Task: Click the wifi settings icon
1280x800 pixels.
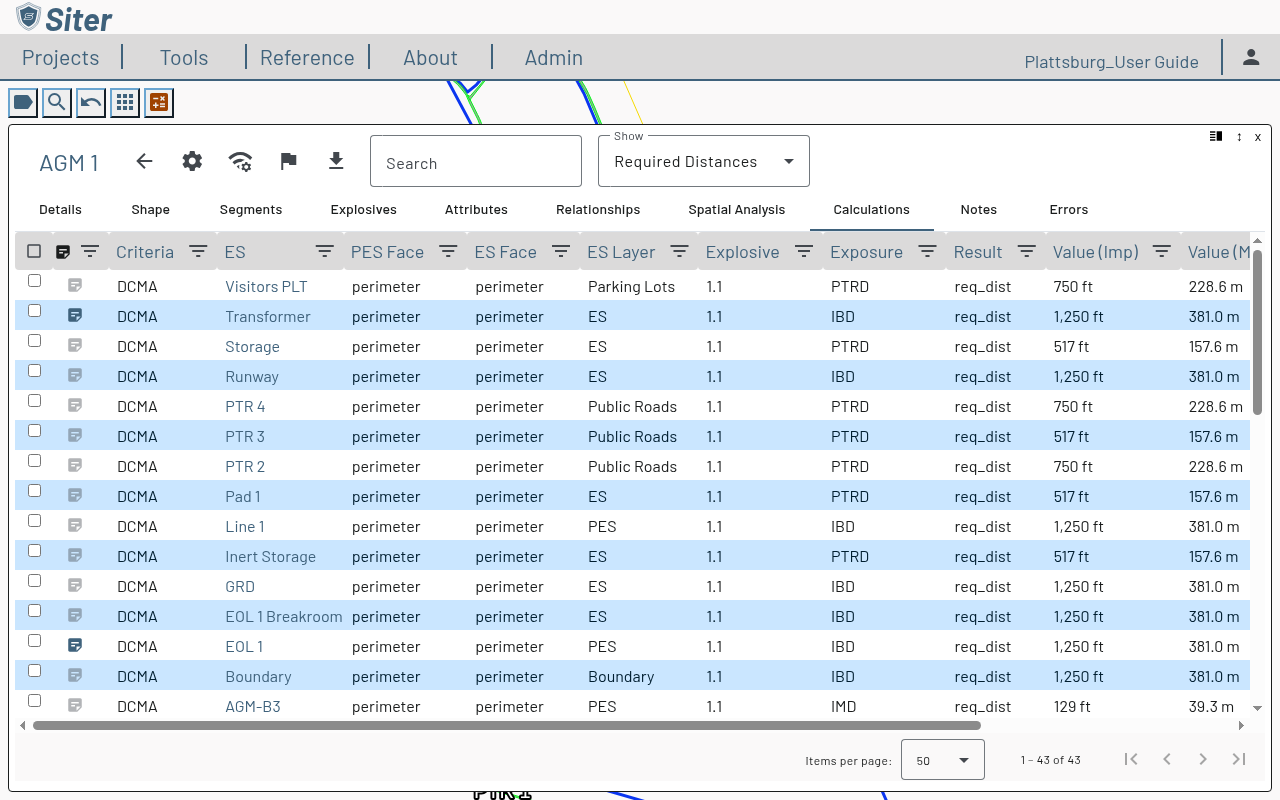Action: [x=240, y=161]
